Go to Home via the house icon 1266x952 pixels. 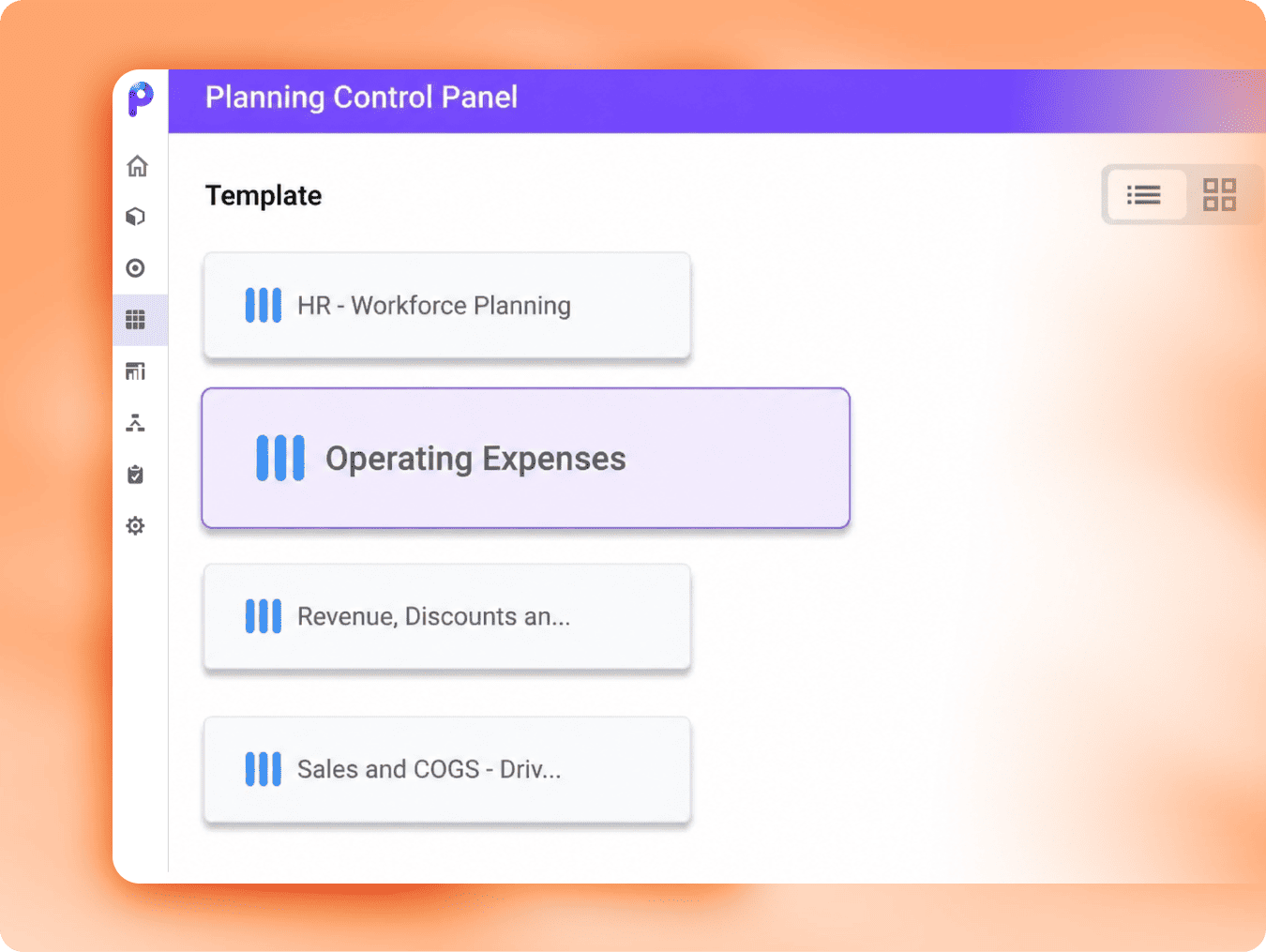click(137, 166)
